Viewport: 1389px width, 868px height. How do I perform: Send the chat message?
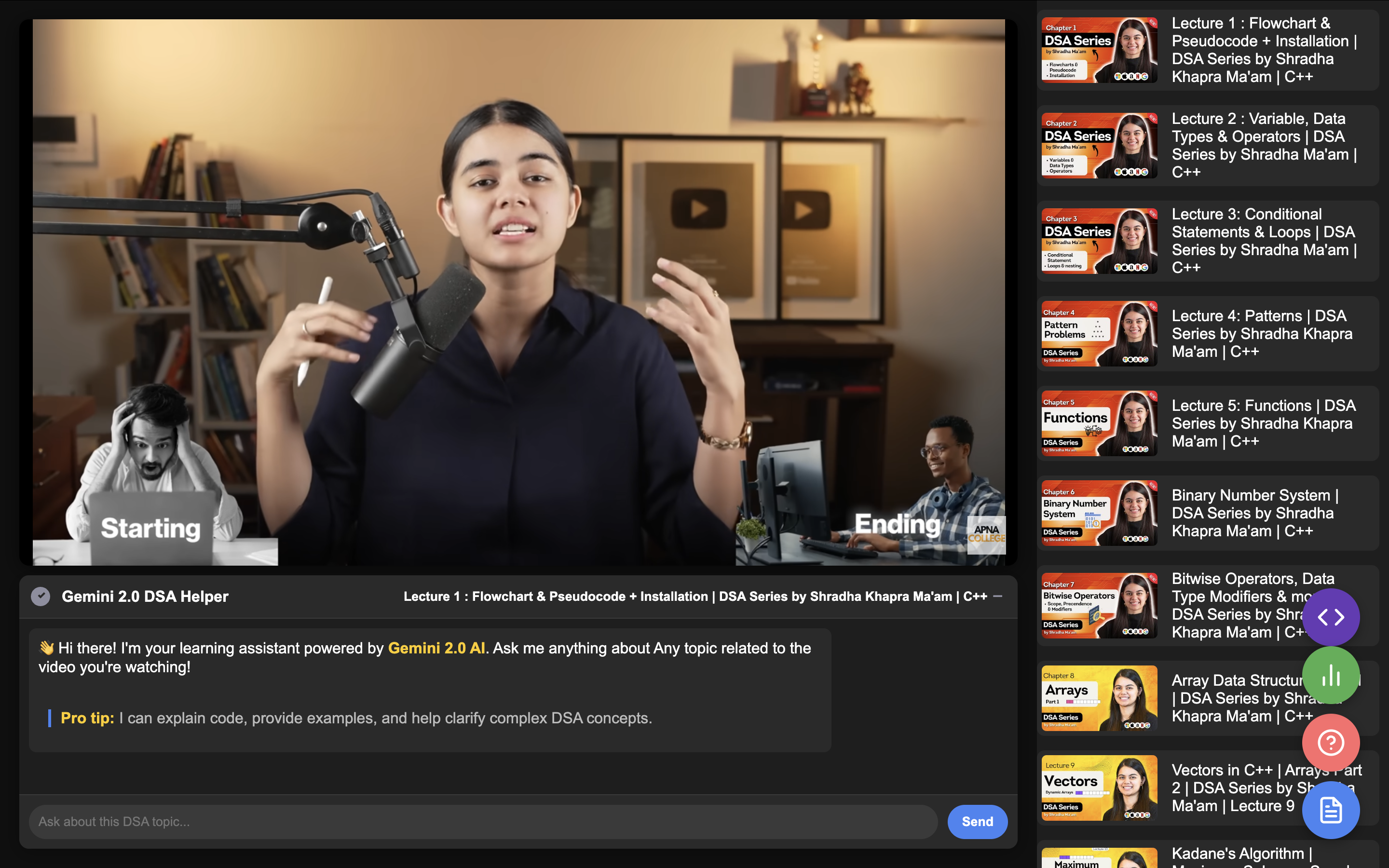pyautogui.click(x=977, y=822)
